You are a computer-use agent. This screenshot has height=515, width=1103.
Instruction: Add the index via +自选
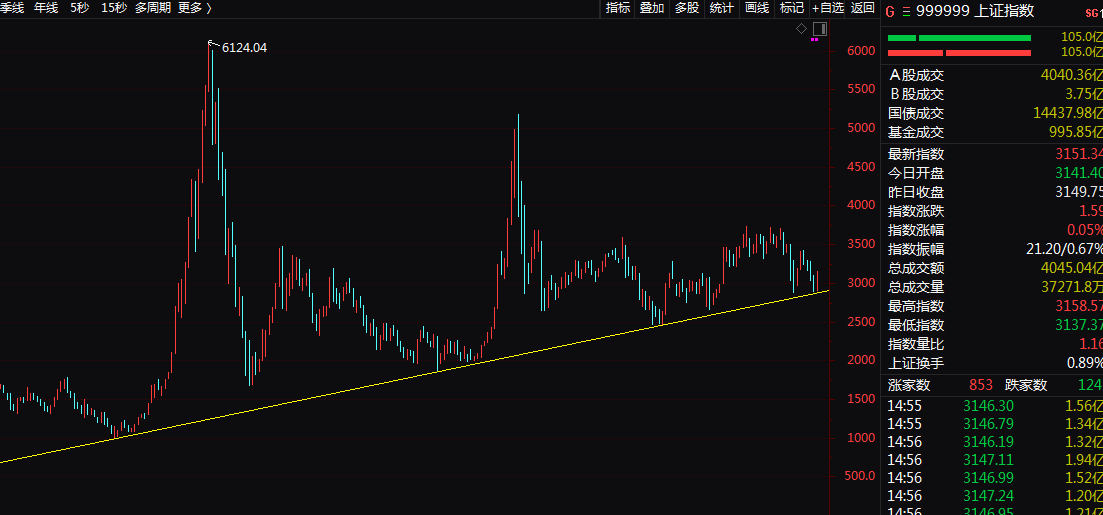(828, 8)
